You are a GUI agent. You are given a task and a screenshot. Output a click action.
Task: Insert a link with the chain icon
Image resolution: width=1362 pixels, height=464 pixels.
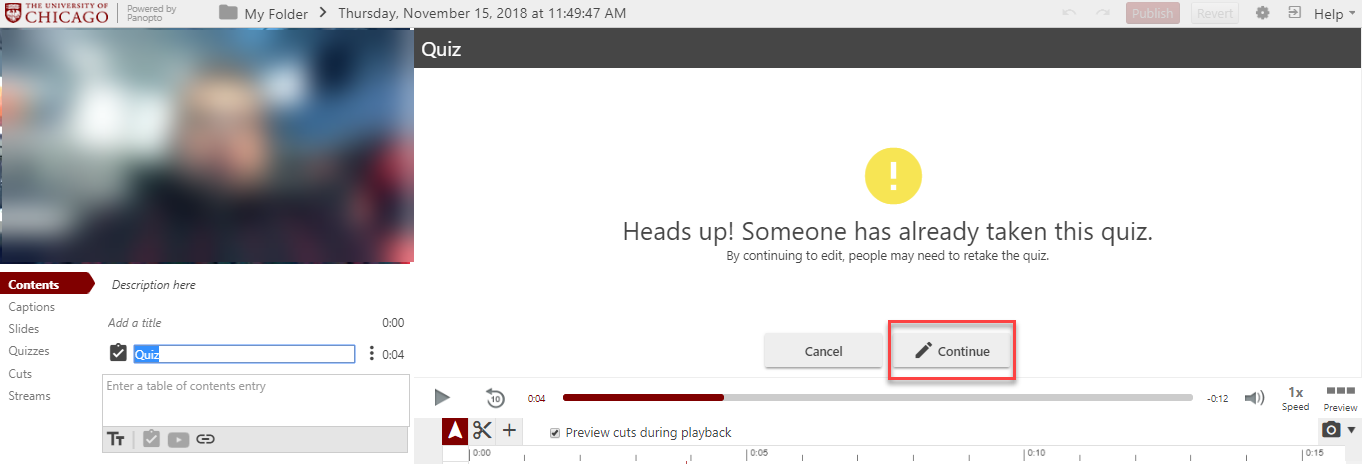(205, 439)
